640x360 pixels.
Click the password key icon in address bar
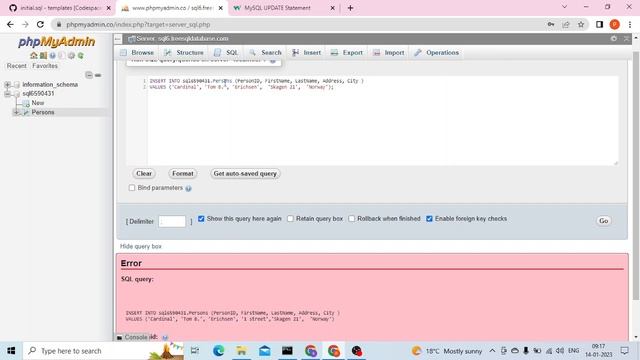tap(551, 24)
